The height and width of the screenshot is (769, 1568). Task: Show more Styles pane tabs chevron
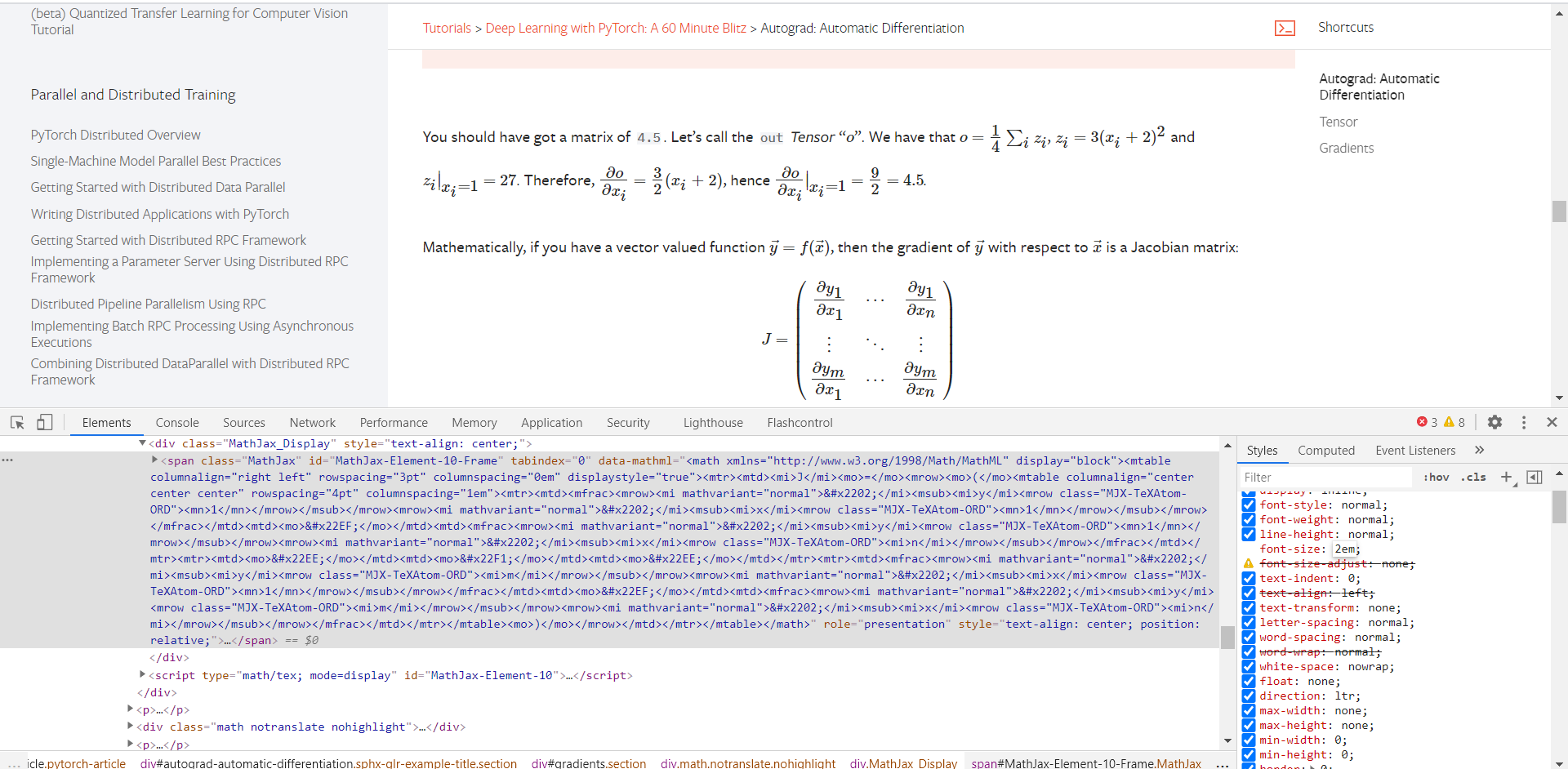pos(1479,450)
